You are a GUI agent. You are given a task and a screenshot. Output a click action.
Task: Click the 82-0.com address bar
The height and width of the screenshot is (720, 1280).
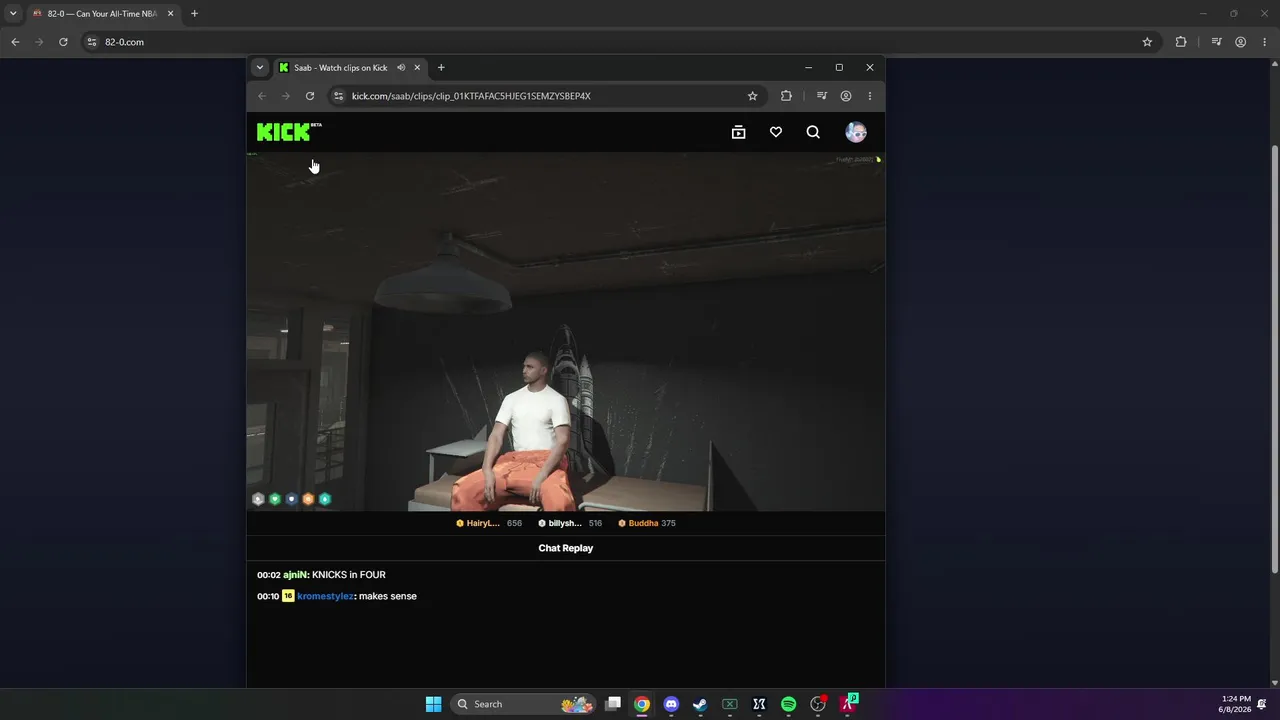620,42
